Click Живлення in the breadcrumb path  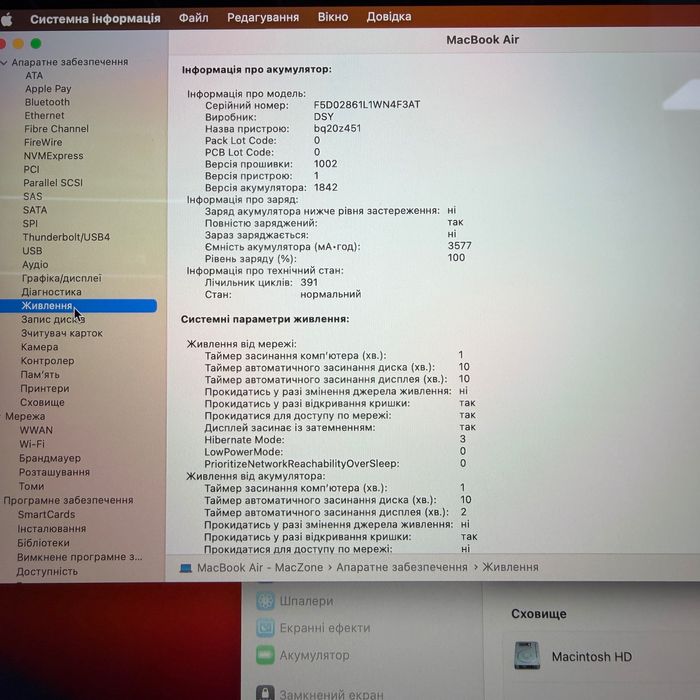510,567
